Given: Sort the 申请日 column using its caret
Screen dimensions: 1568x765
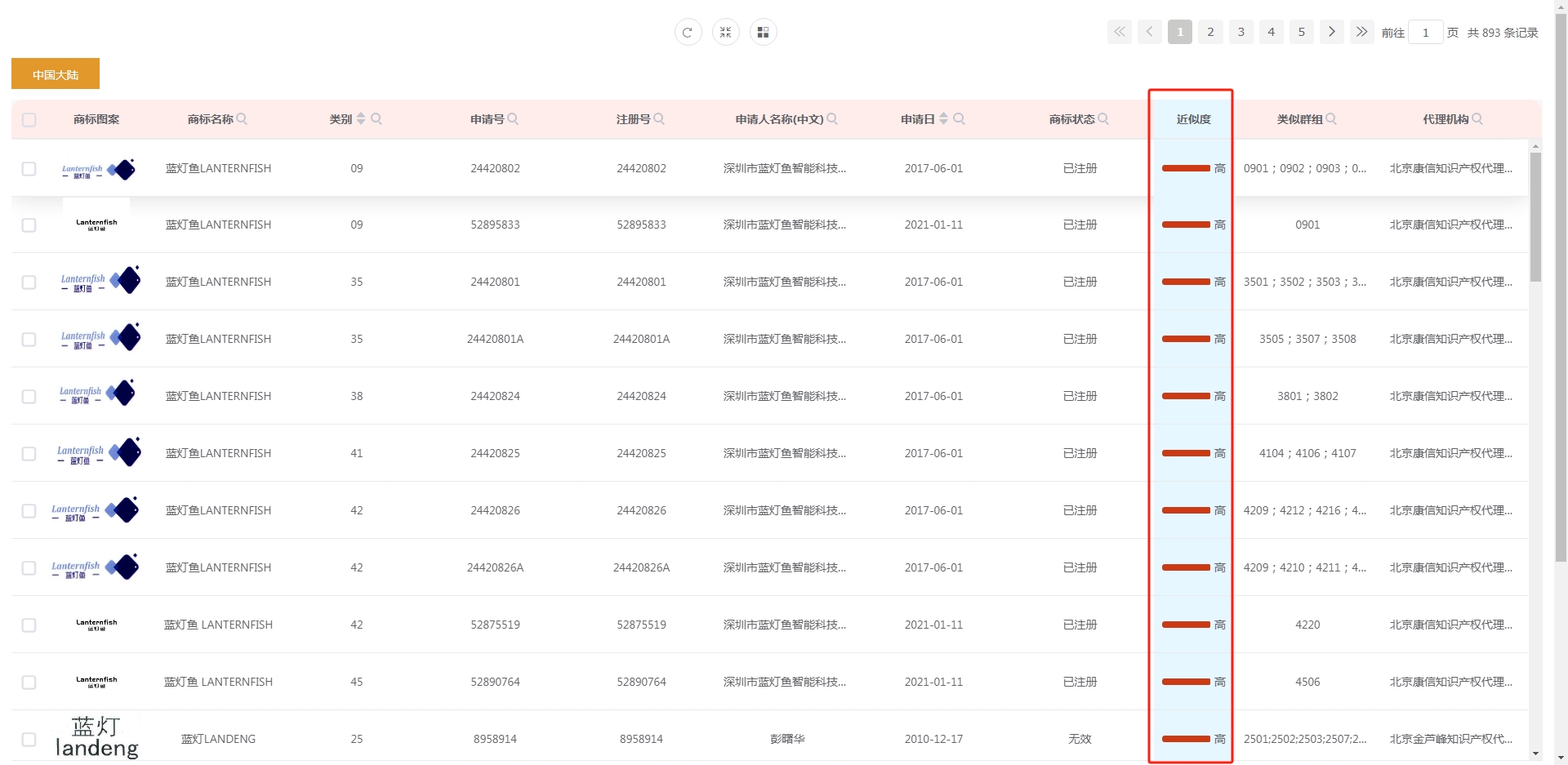Looking at the screenshot, I should click(945, 118).
